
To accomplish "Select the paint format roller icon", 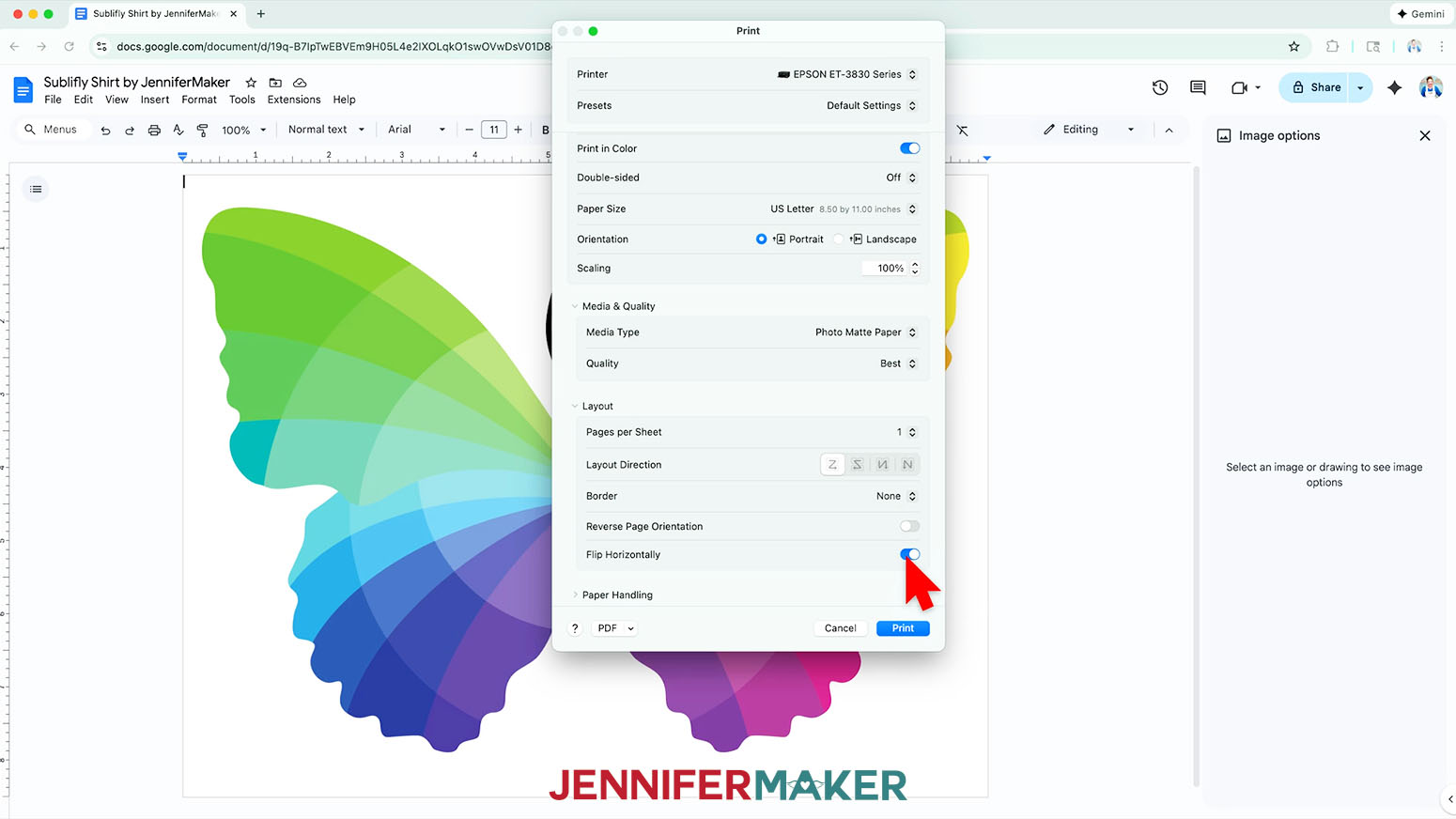I will tap(202, 130).
